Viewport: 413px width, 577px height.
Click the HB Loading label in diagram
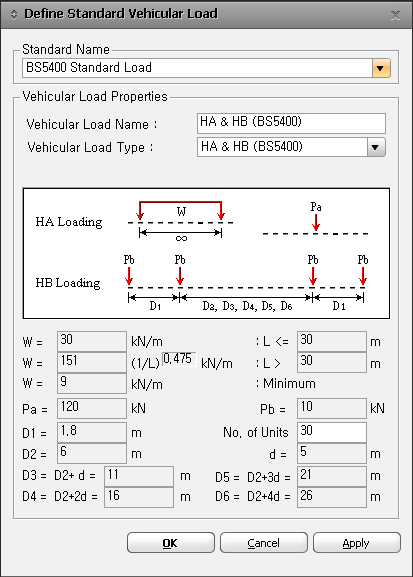click(x=68, y=283)
